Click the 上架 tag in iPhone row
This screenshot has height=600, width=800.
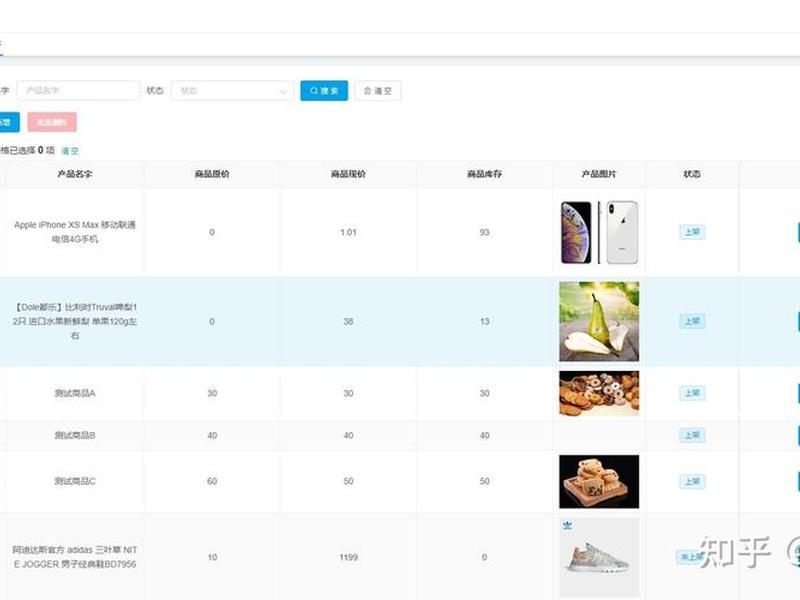point(692,232)
